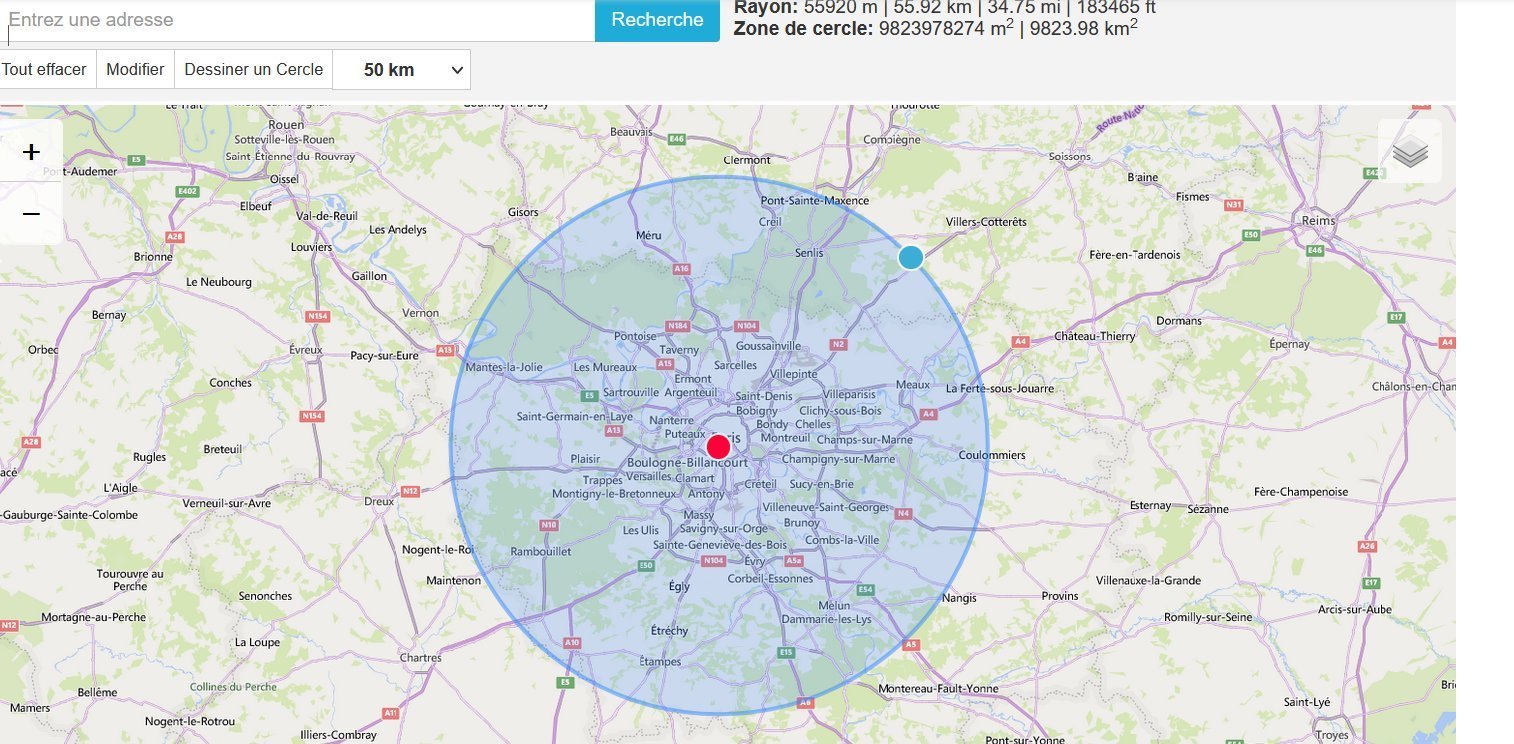
Task: Click the Rayon measurement text
Action: point(945,7)
